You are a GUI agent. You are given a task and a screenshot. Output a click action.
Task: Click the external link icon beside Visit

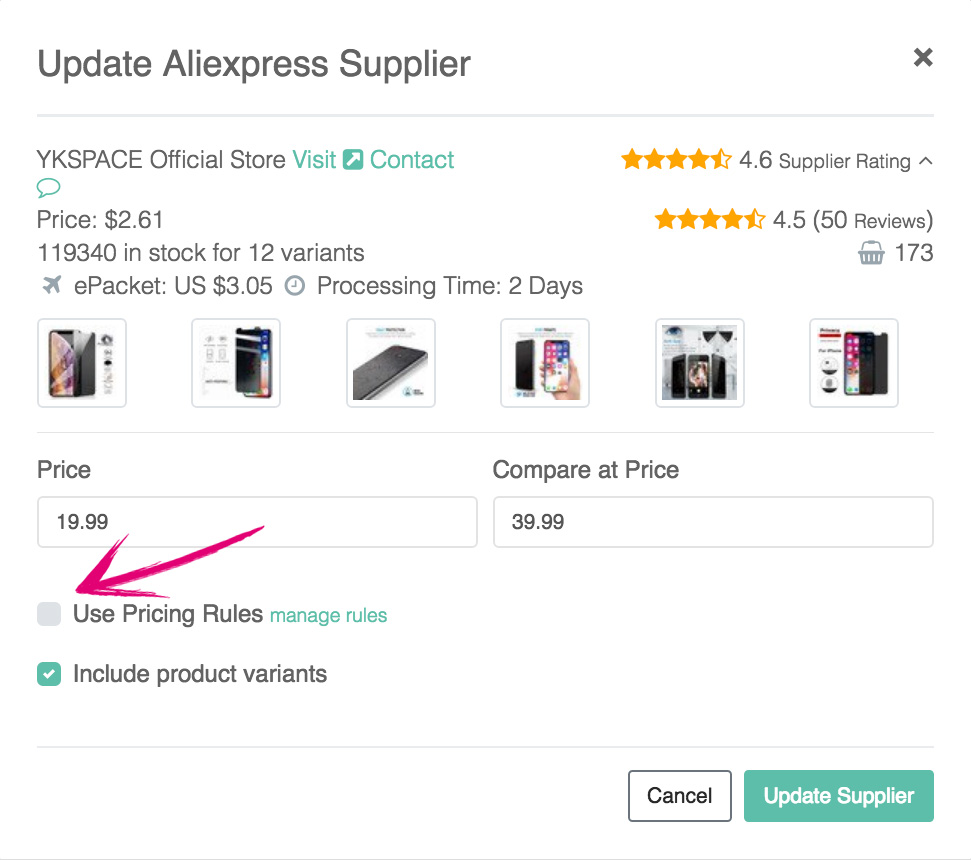click(x=353, y=160)
